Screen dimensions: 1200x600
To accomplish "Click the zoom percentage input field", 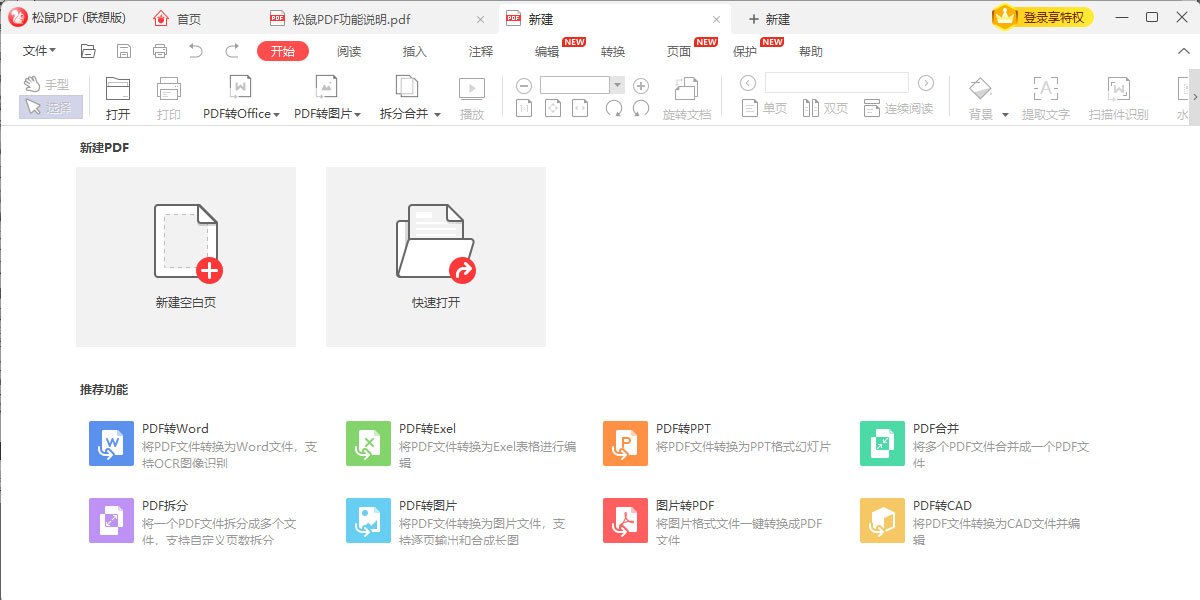I will click(575, 86).
